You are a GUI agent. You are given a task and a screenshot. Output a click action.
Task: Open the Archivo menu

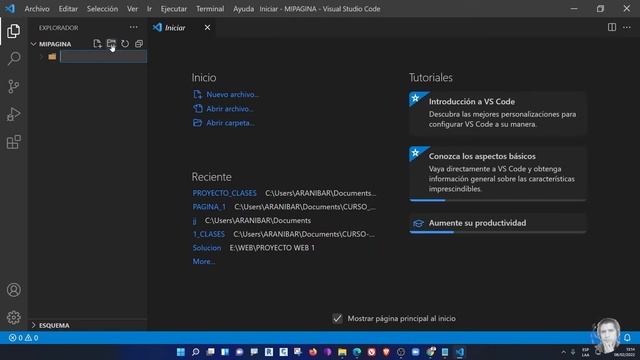pos(37,9)
